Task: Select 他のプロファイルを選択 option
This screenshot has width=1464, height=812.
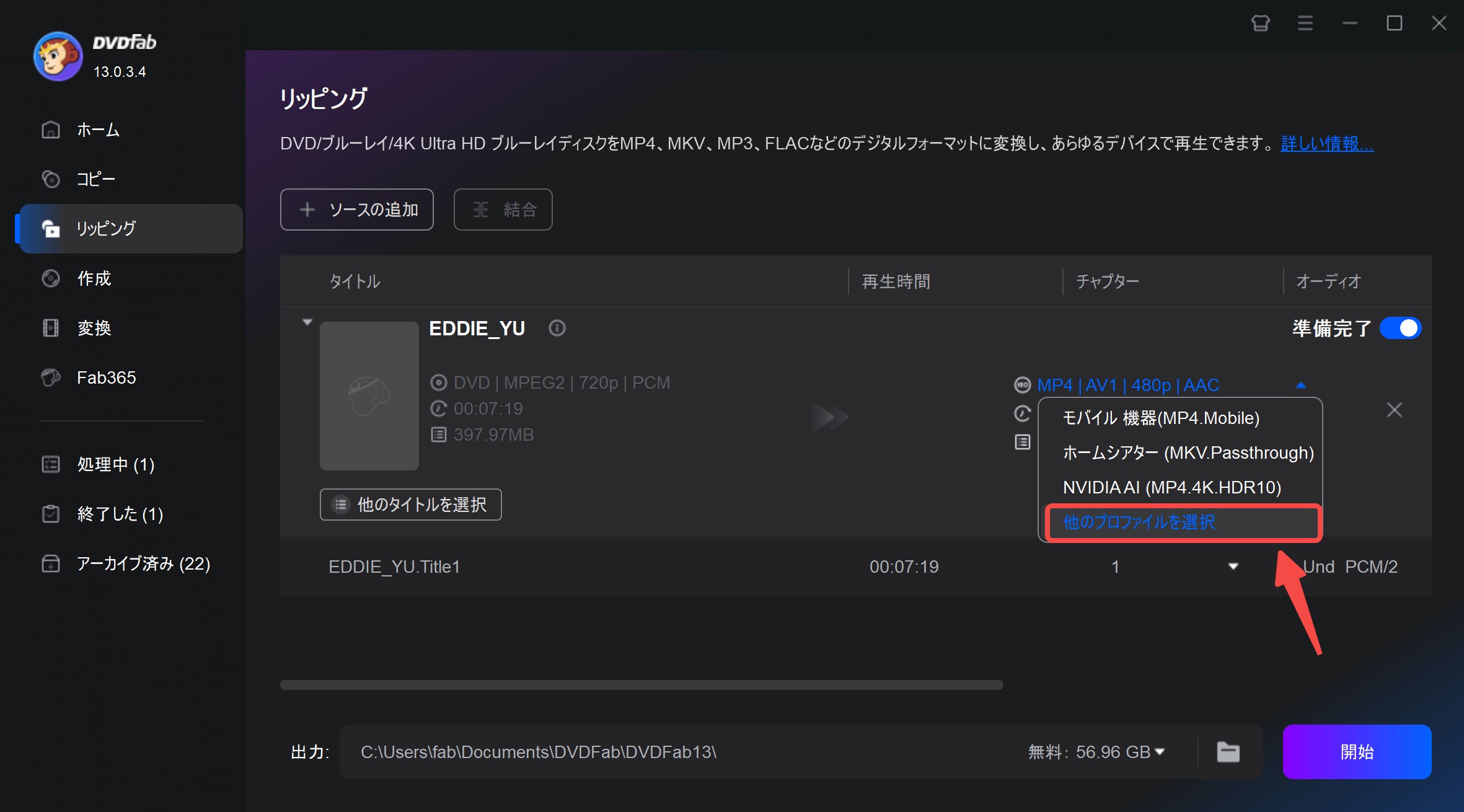Action: coord(1183,523)
